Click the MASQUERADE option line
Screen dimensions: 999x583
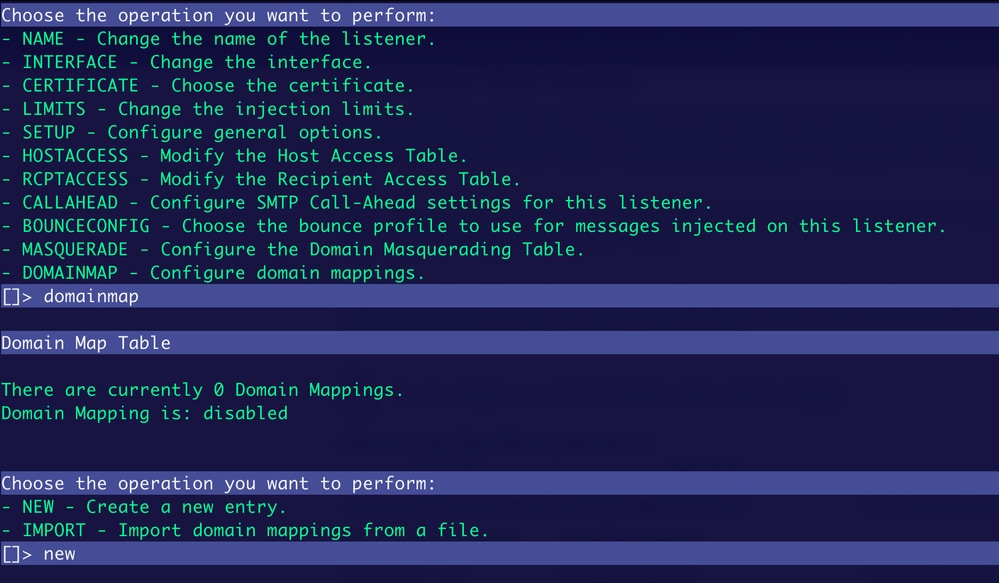pyautogui.click(x=292, y=249)
